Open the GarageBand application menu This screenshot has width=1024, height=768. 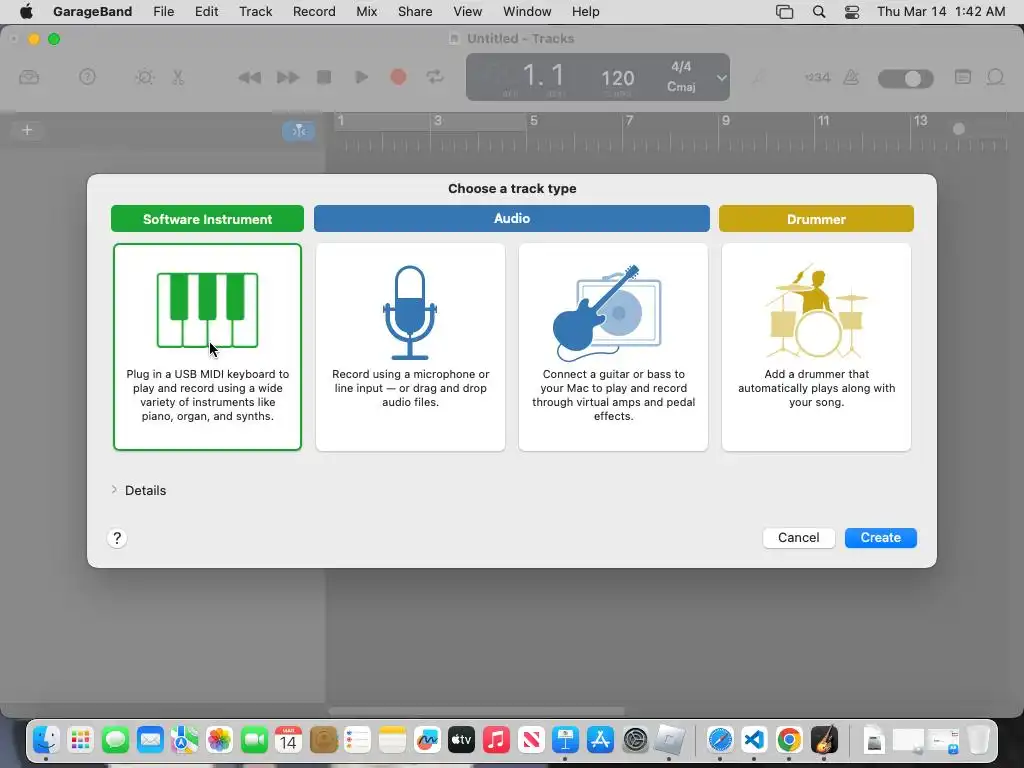coord(92,11)
